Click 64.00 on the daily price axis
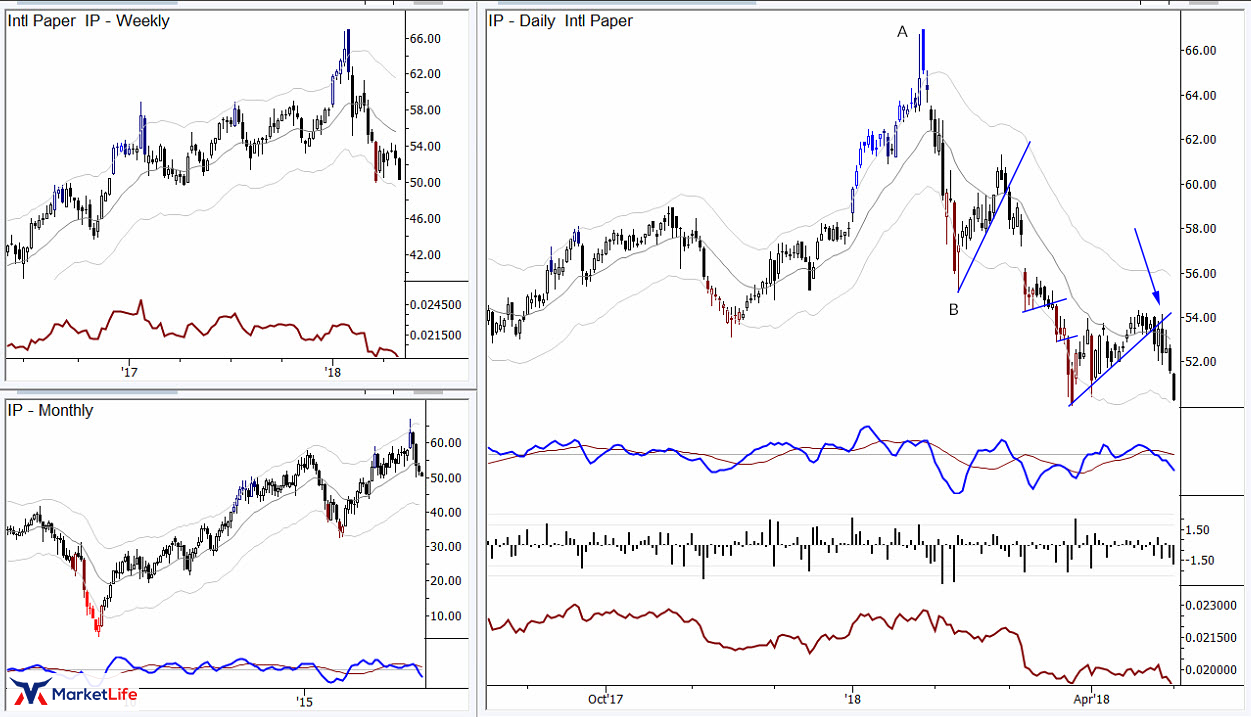 coord(1199,95)
